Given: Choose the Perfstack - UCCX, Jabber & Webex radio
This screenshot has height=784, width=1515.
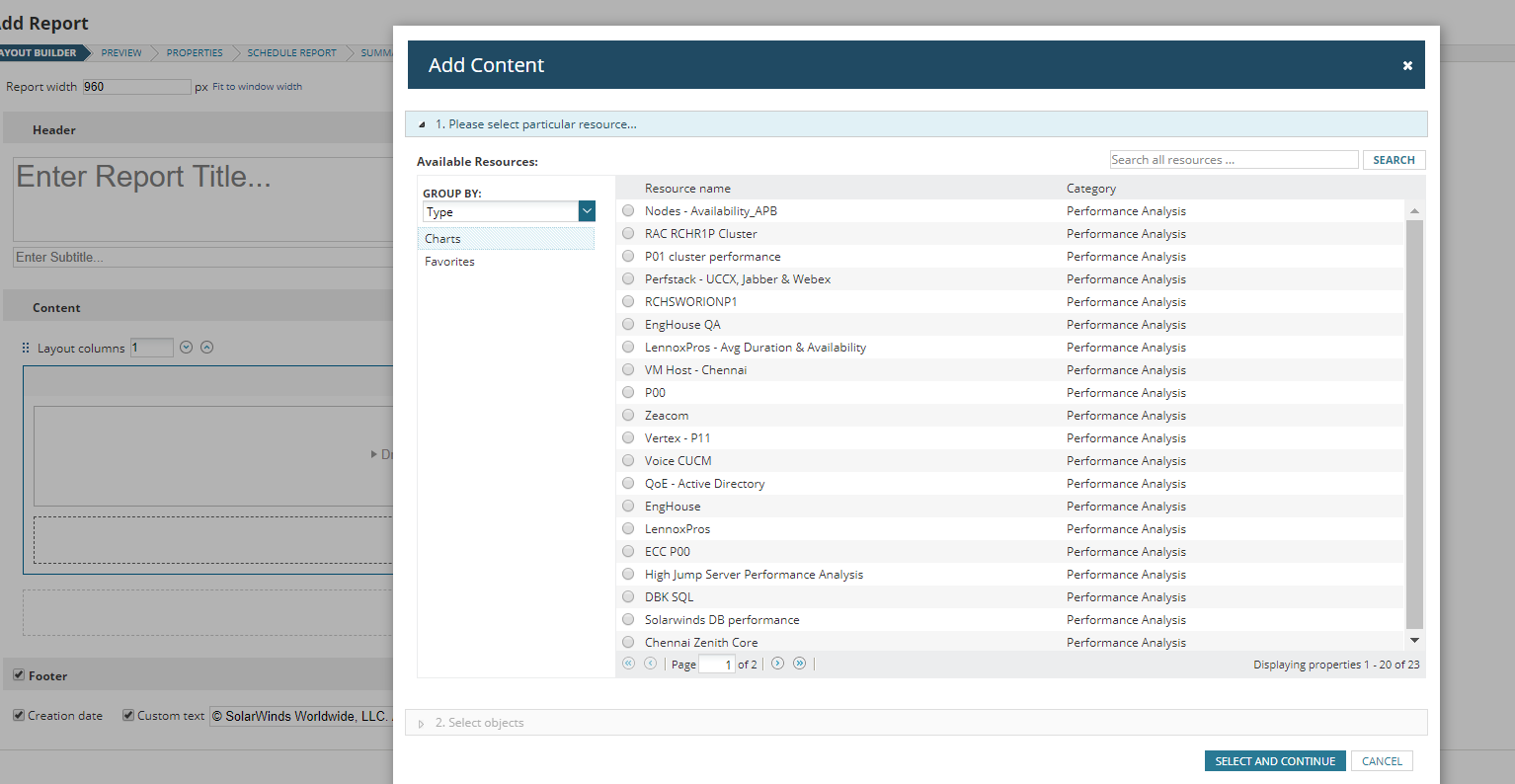Looking at the screenshot, I should (628, 278).
